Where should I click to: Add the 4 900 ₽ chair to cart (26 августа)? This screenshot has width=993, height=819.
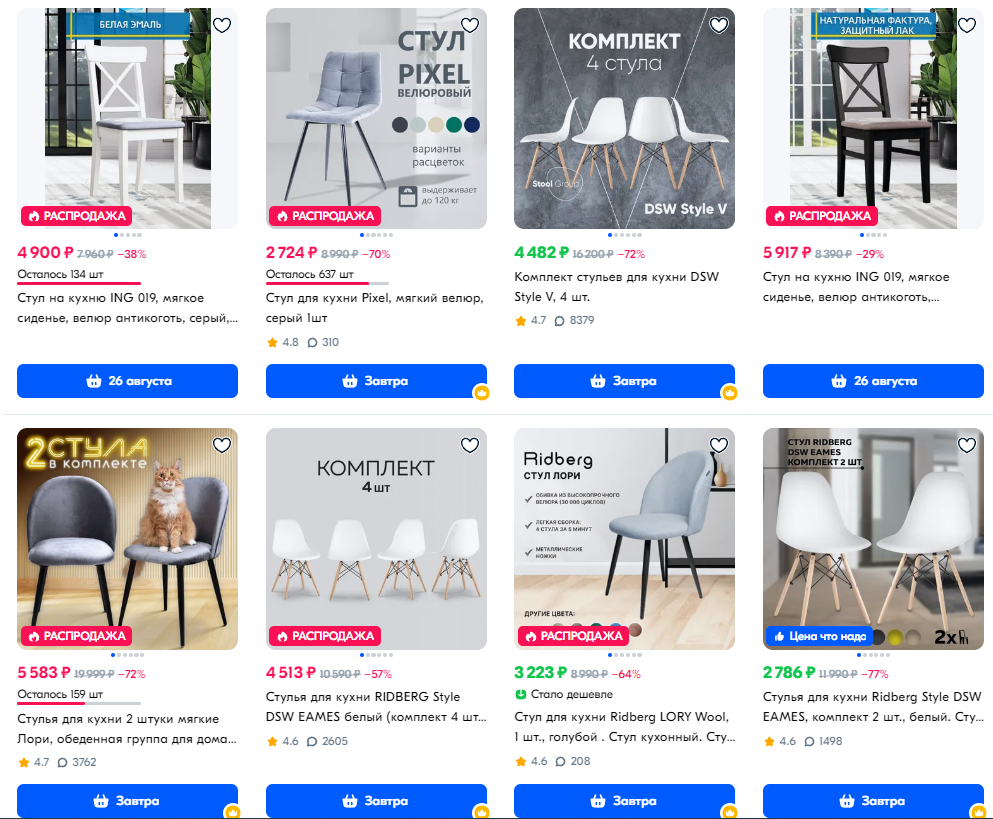pos(127,381)
